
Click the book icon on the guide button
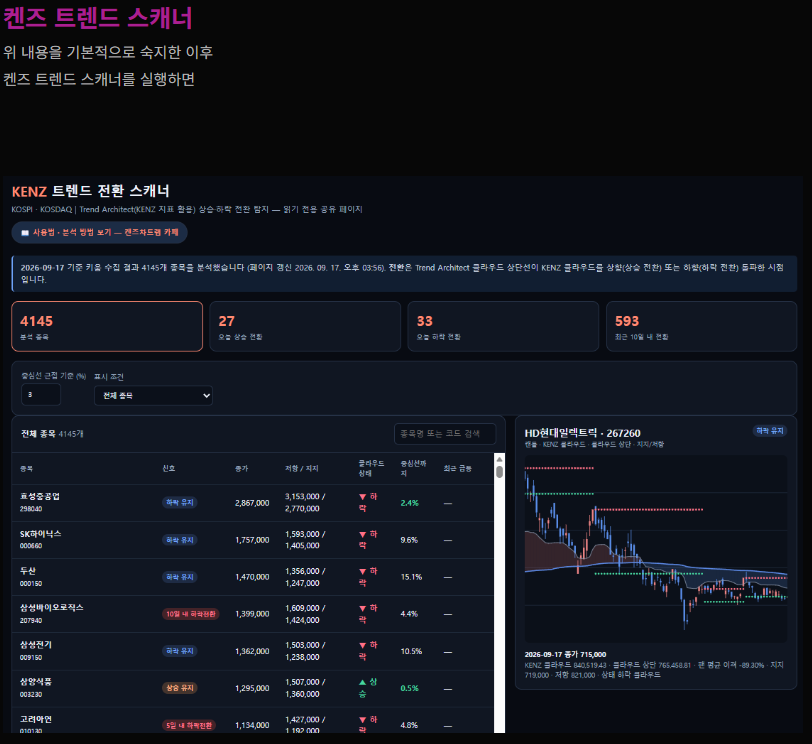(24, 233)
